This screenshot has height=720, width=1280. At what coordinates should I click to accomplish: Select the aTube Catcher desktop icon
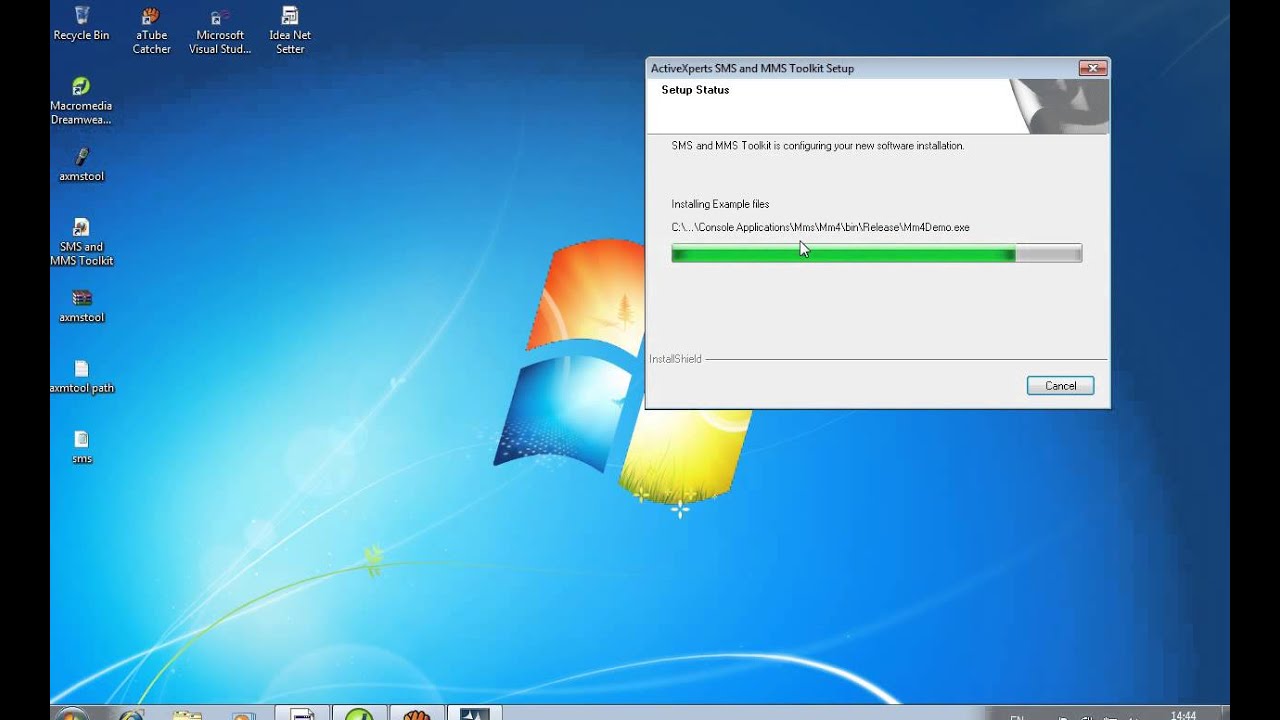pos(152,30)
